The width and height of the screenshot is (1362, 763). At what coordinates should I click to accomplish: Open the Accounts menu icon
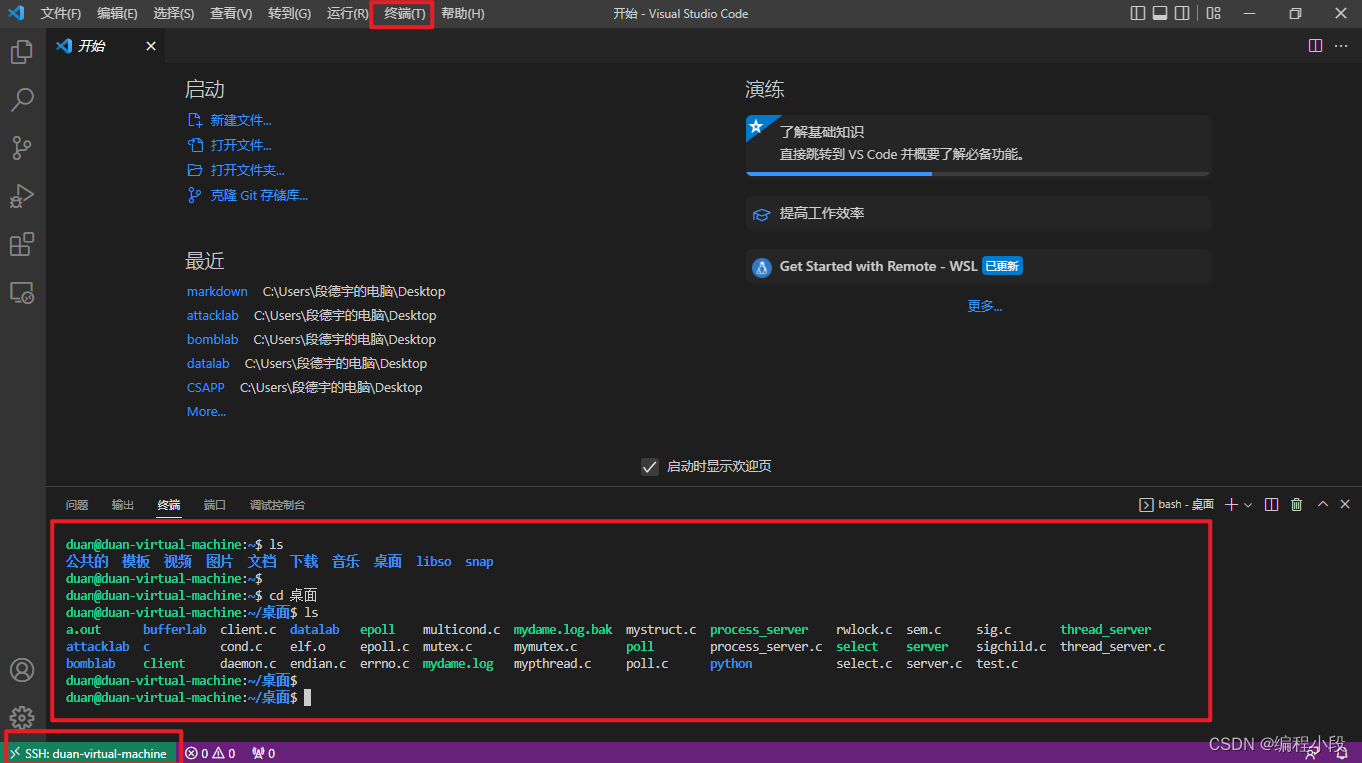click(x=22, y=670)
